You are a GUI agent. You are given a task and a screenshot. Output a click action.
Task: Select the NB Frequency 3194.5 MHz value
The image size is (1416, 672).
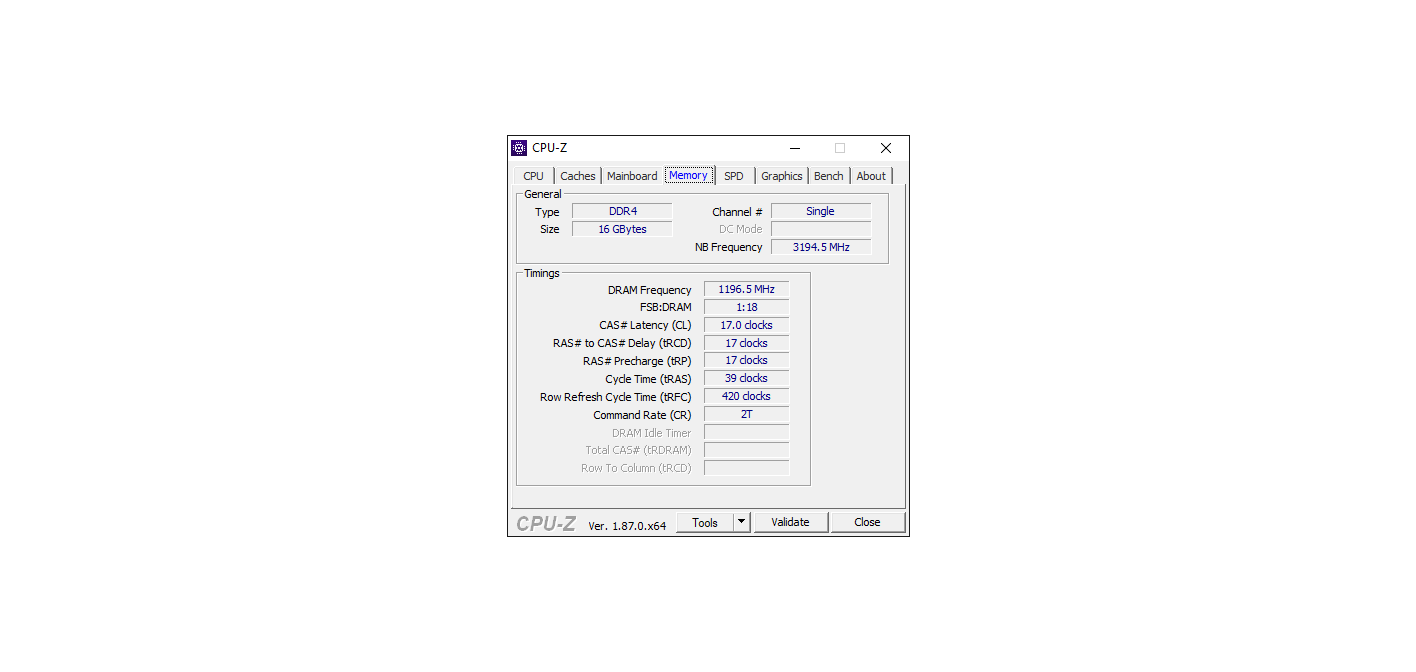tap(821, 247)
